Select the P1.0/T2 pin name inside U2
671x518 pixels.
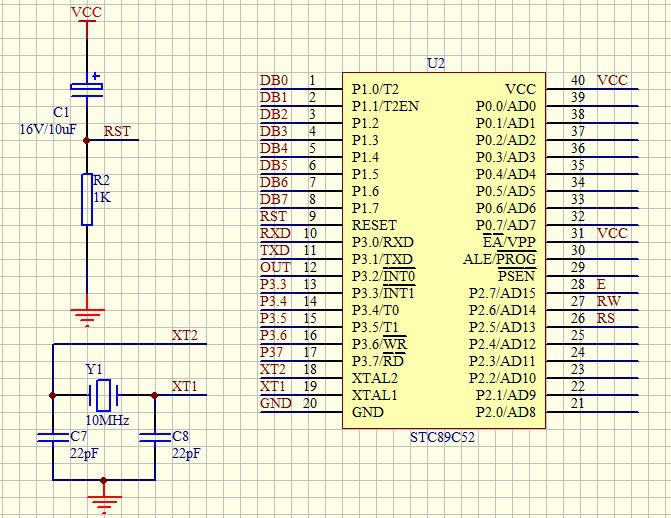pos(375,89)
